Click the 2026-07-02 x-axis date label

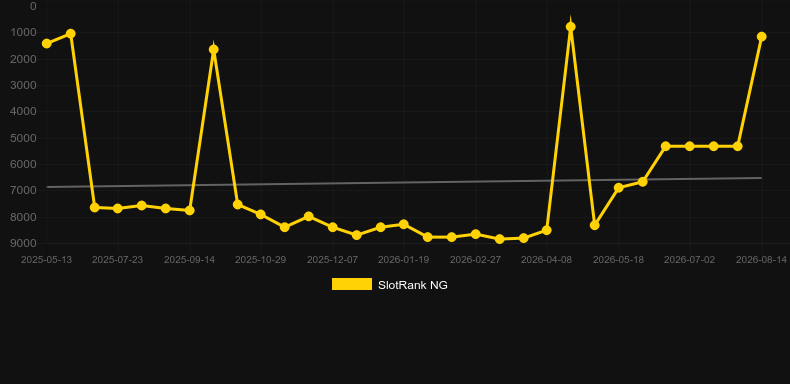click(x=689, y=260)
